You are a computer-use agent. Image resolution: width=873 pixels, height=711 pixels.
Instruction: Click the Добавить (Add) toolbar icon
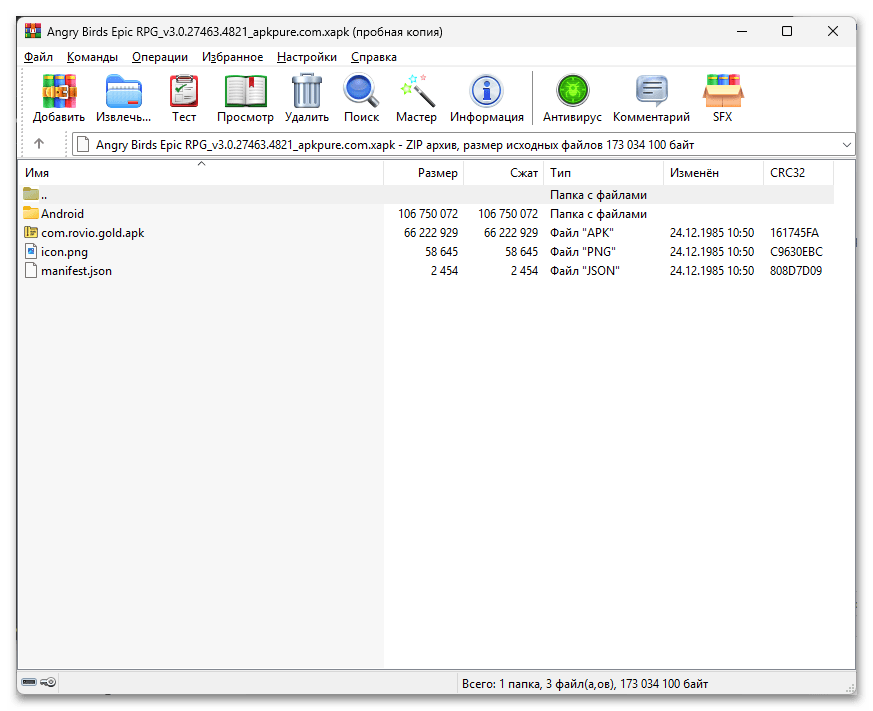58,91
